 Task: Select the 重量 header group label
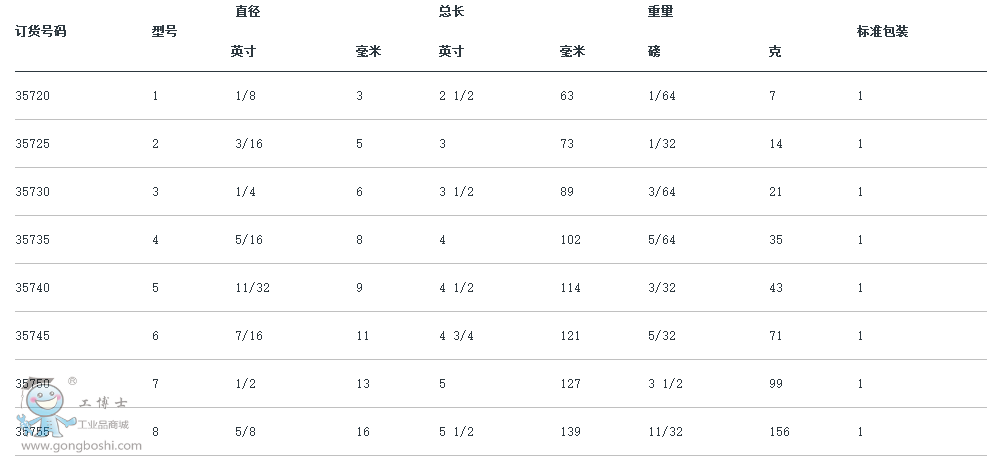660,12
